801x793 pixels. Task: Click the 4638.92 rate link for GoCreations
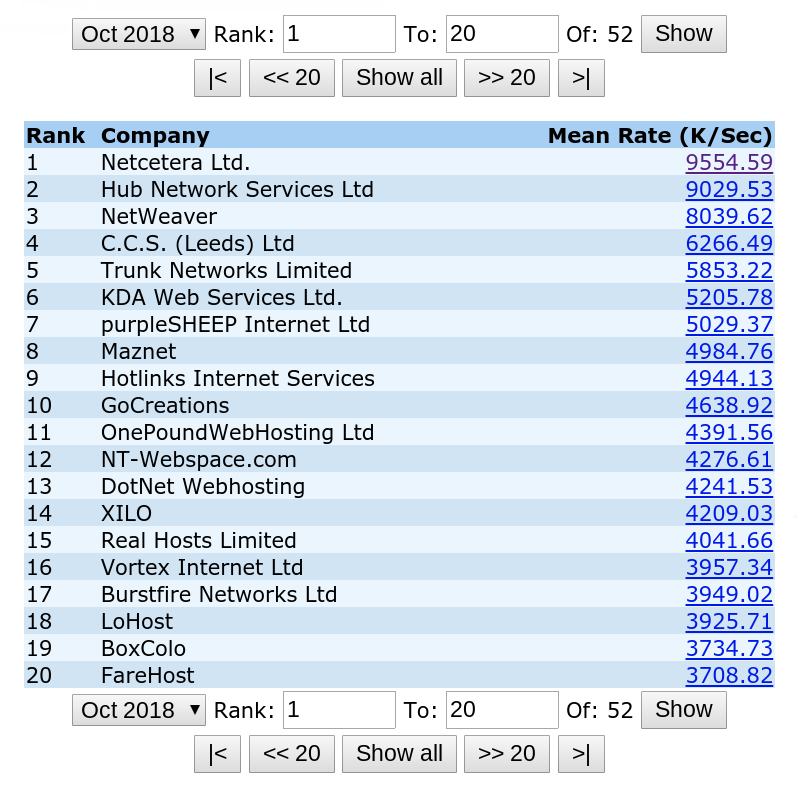(x=729, y=405)
